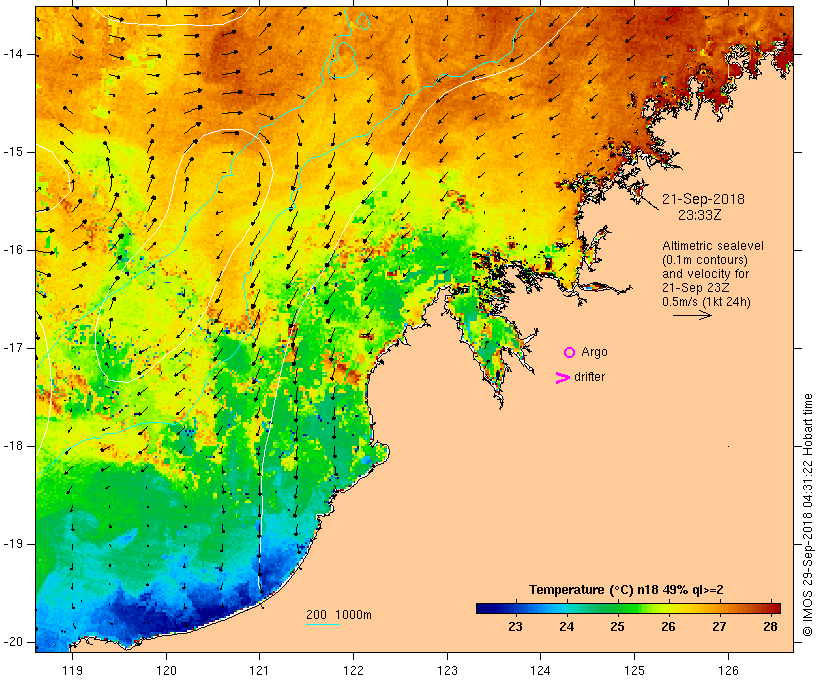820x680 pixels.
Task: Click the 26 tick on temperature scale
Action: (x=668, y=626)
